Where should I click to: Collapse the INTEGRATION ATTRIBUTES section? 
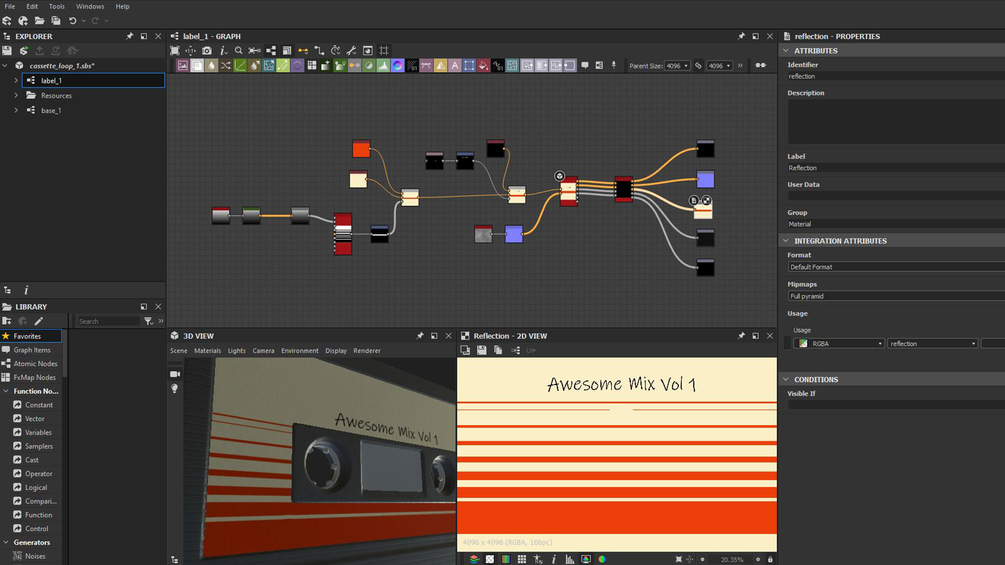tap(786, 241)
